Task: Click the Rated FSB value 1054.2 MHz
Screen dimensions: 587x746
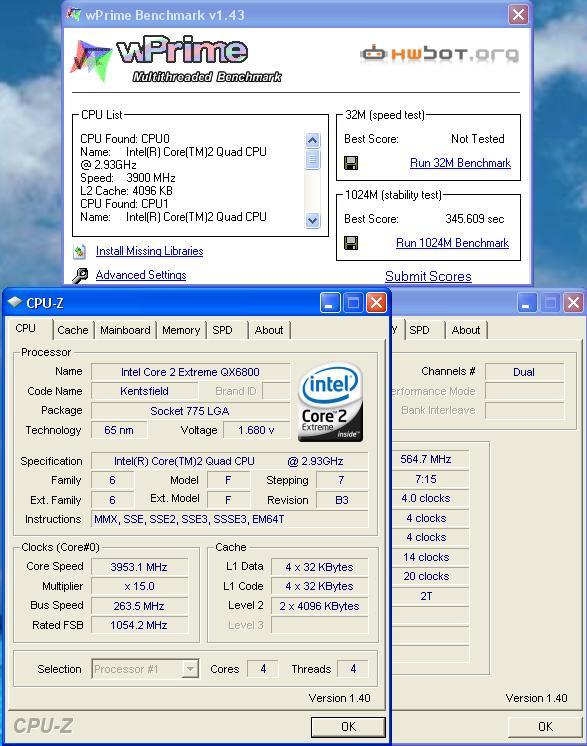Action: [x=139, y=625]
